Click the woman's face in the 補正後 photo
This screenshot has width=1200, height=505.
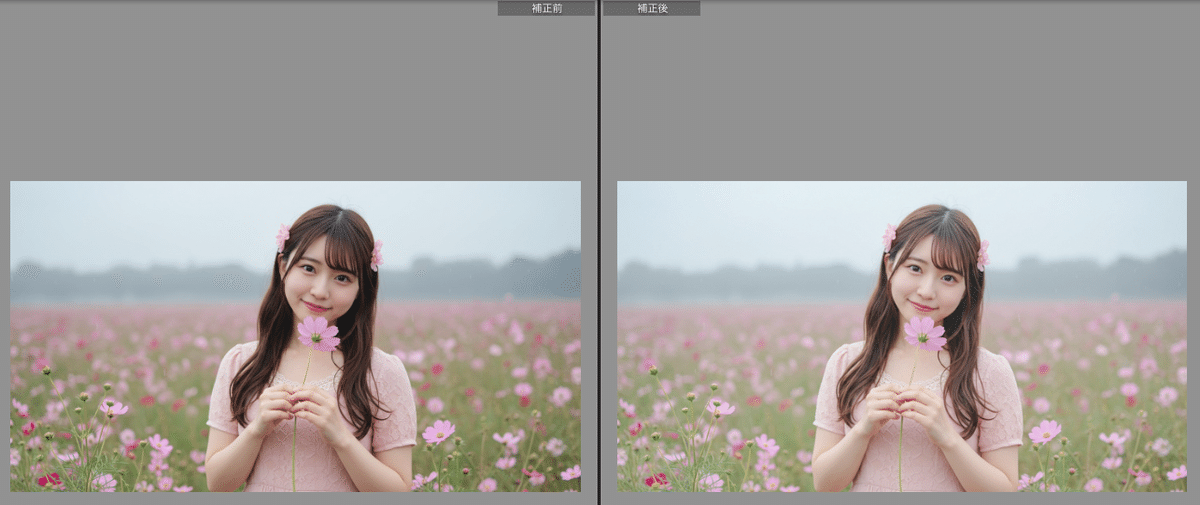929,275
